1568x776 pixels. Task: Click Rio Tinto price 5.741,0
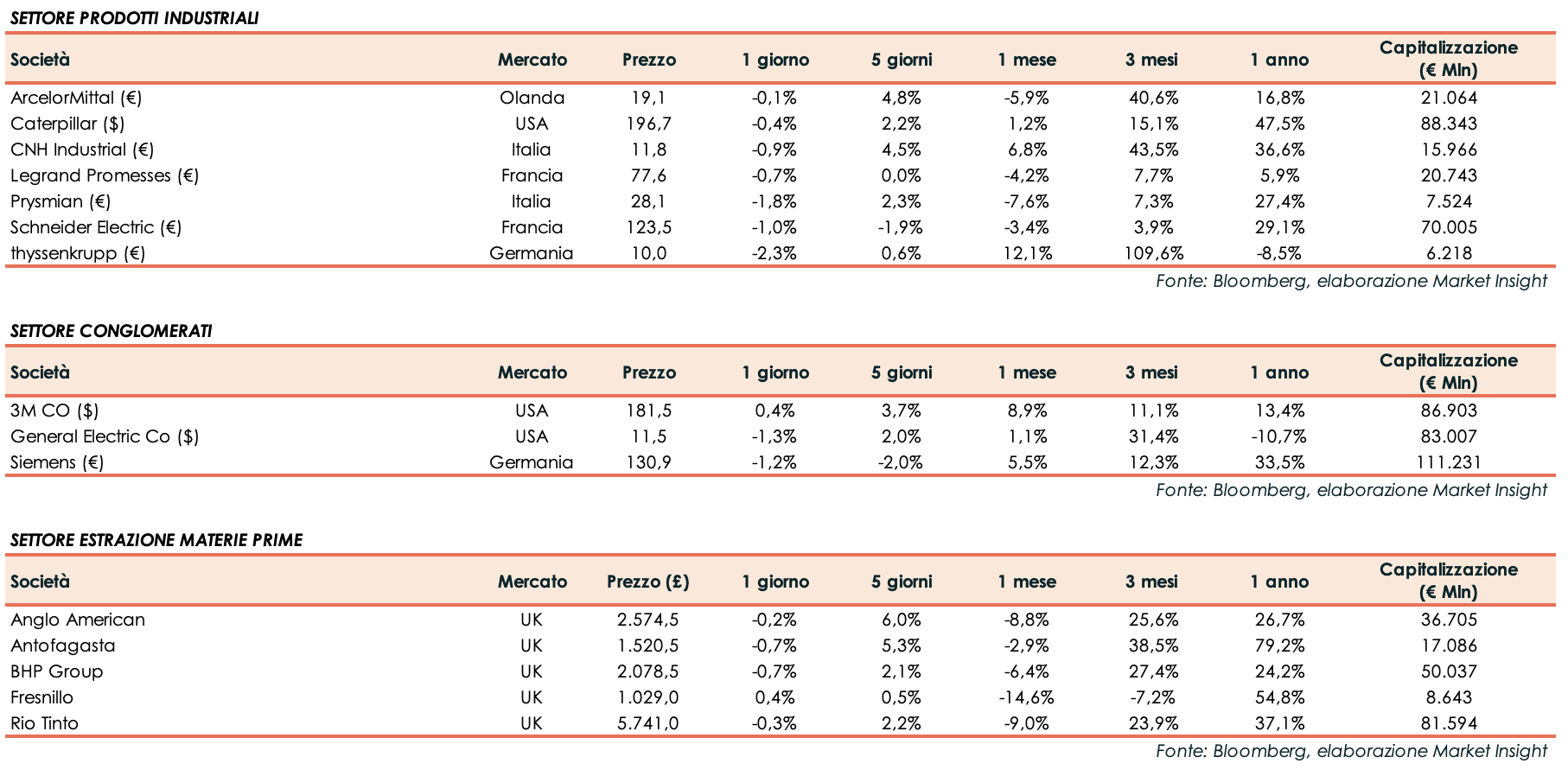click(647, 723)
